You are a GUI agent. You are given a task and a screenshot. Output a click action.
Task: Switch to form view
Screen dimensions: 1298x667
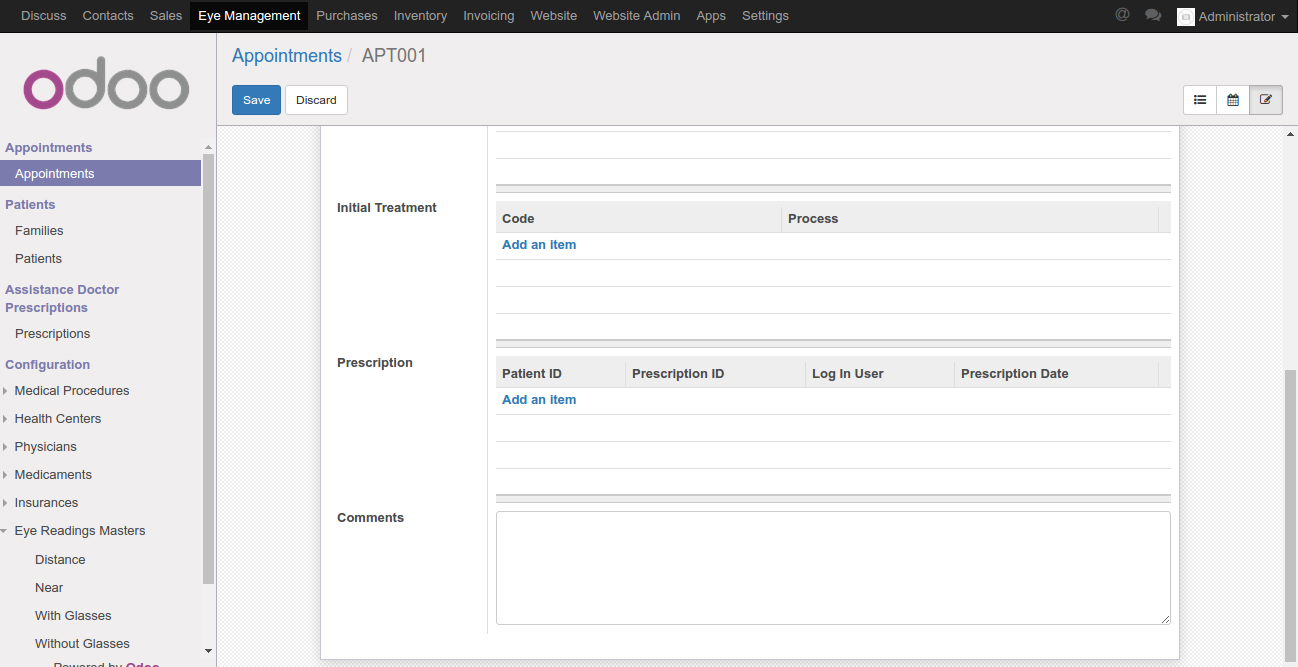(1266, 100)
